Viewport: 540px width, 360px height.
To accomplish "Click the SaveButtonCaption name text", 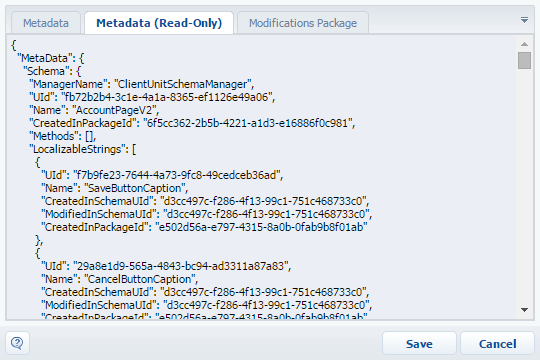I will pos(136,188).
